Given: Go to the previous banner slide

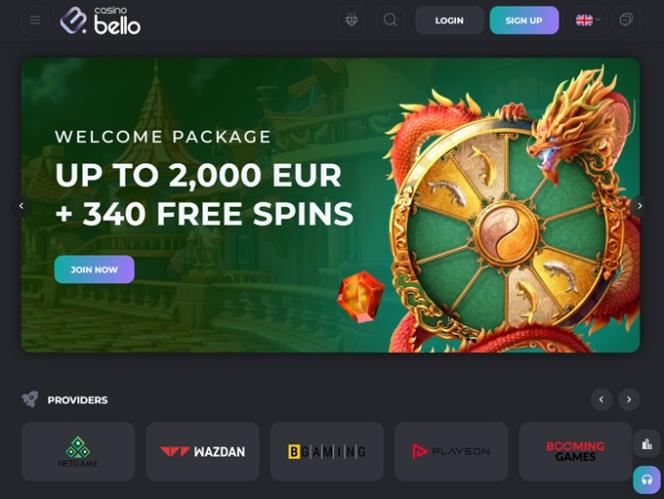Looking at the screenshot, I should [x=21, y=206].
